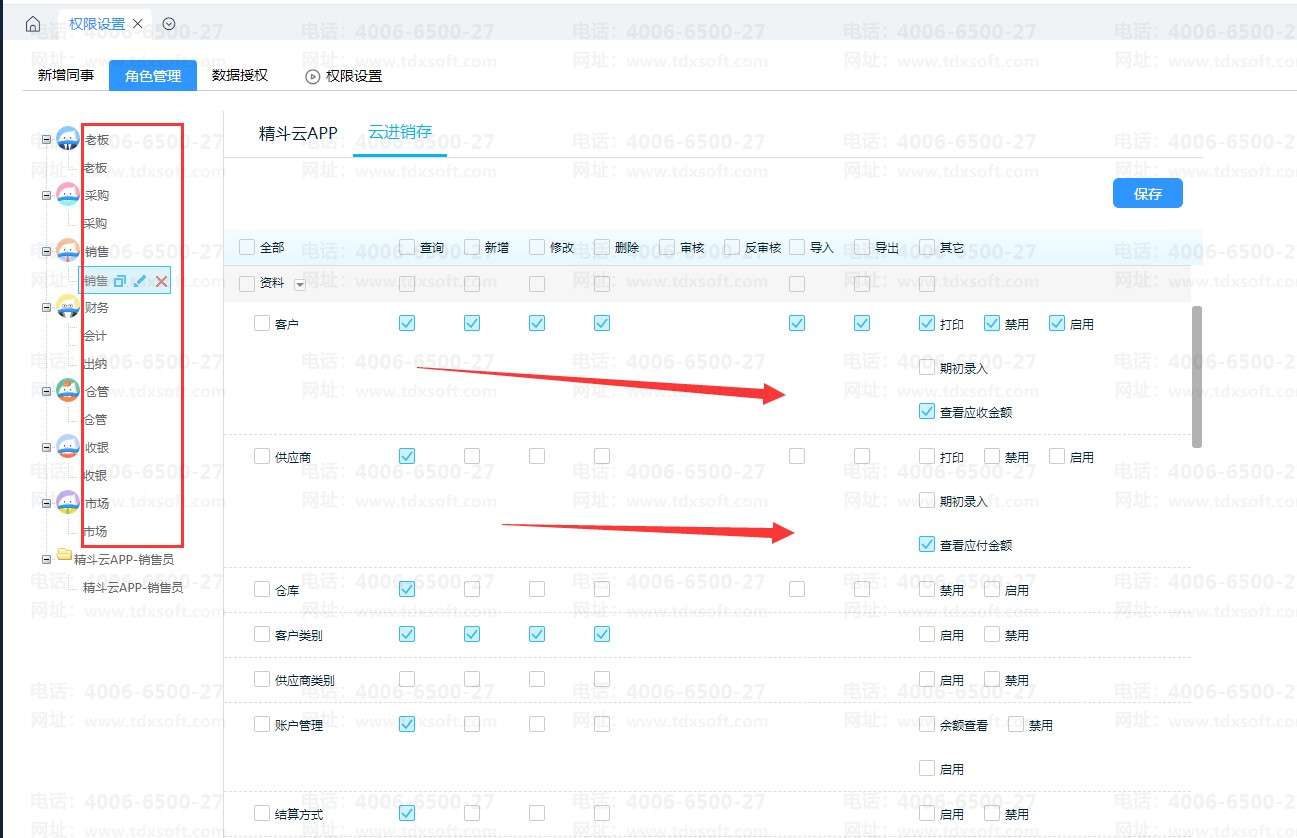1297x838 pixels.
Task: Uncheck 查看应付金额 under 供应商
Action: 927,545
